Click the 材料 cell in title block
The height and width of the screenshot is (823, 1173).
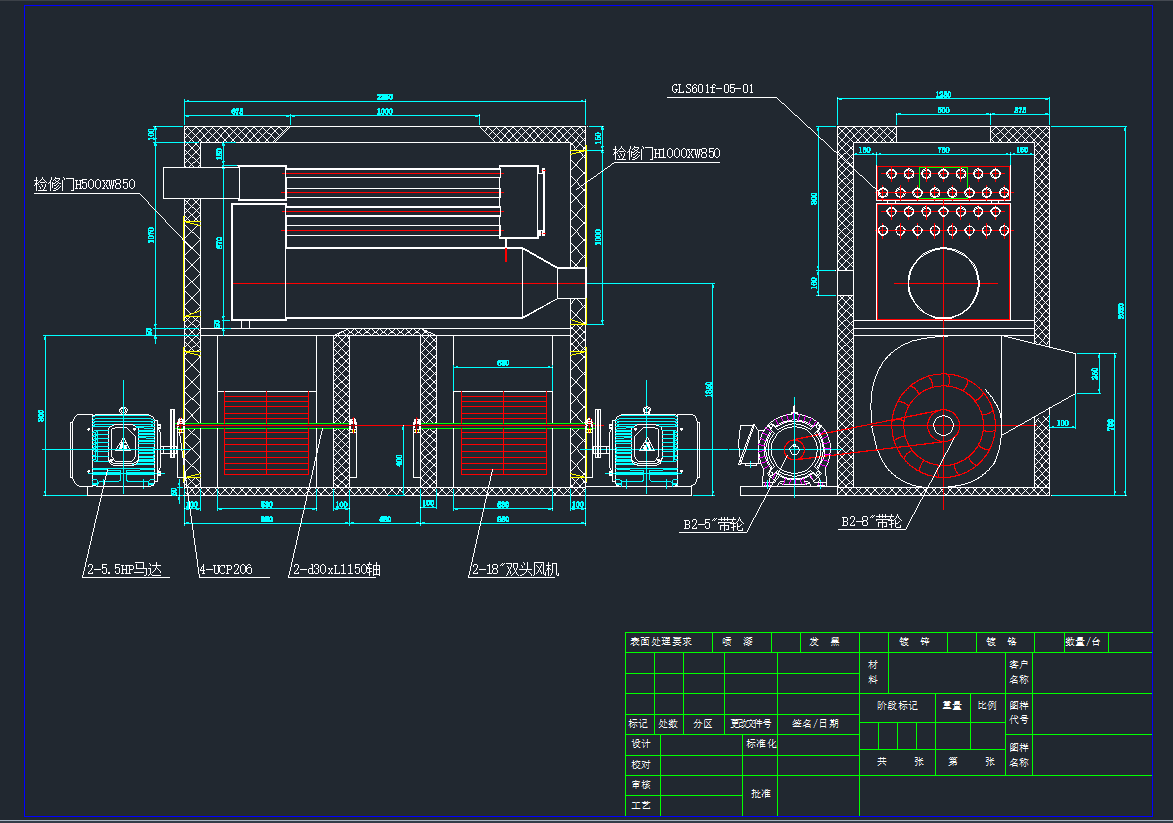coord(872,671)
